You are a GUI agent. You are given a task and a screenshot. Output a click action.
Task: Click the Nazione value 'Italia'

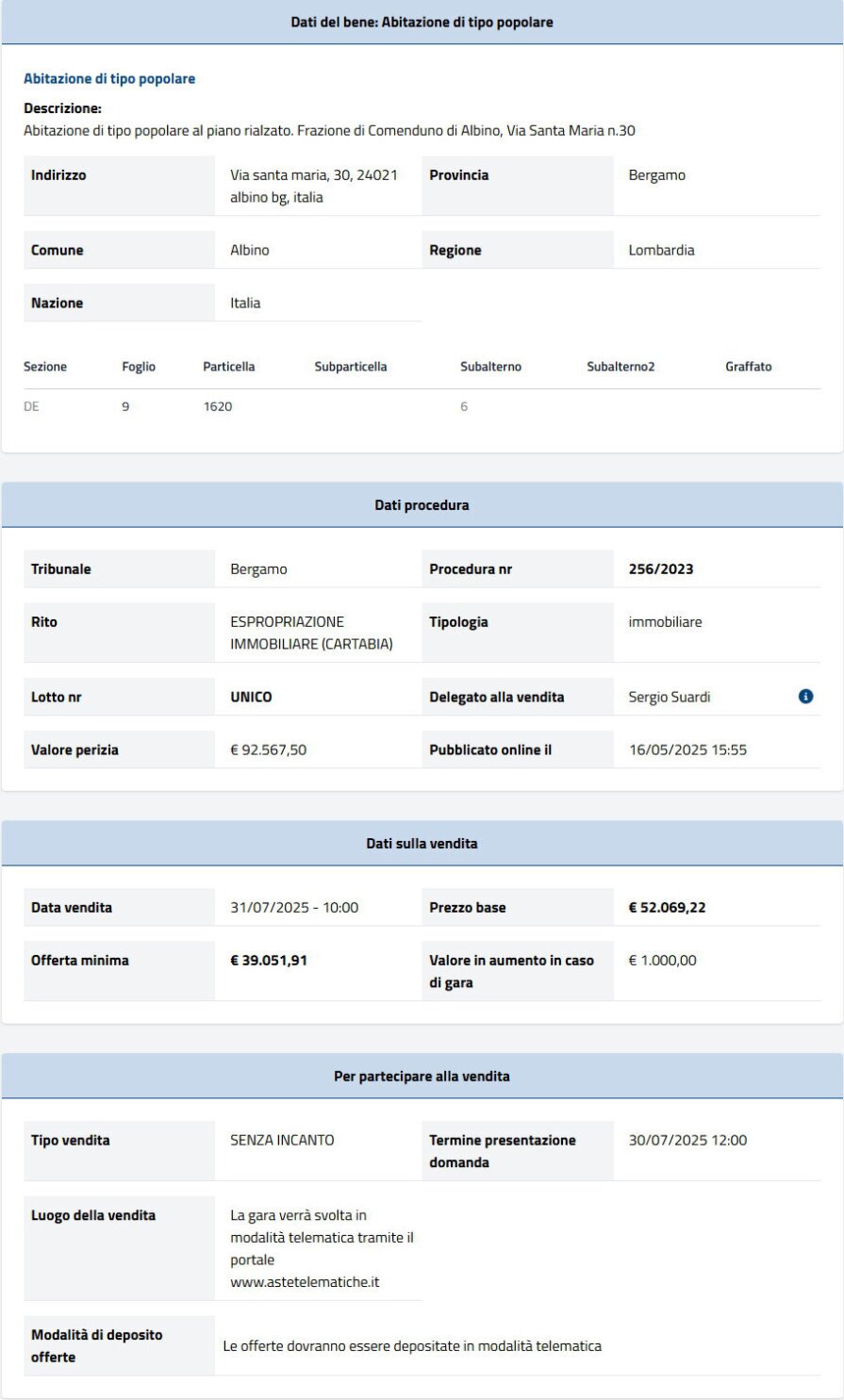coord(245,304)
